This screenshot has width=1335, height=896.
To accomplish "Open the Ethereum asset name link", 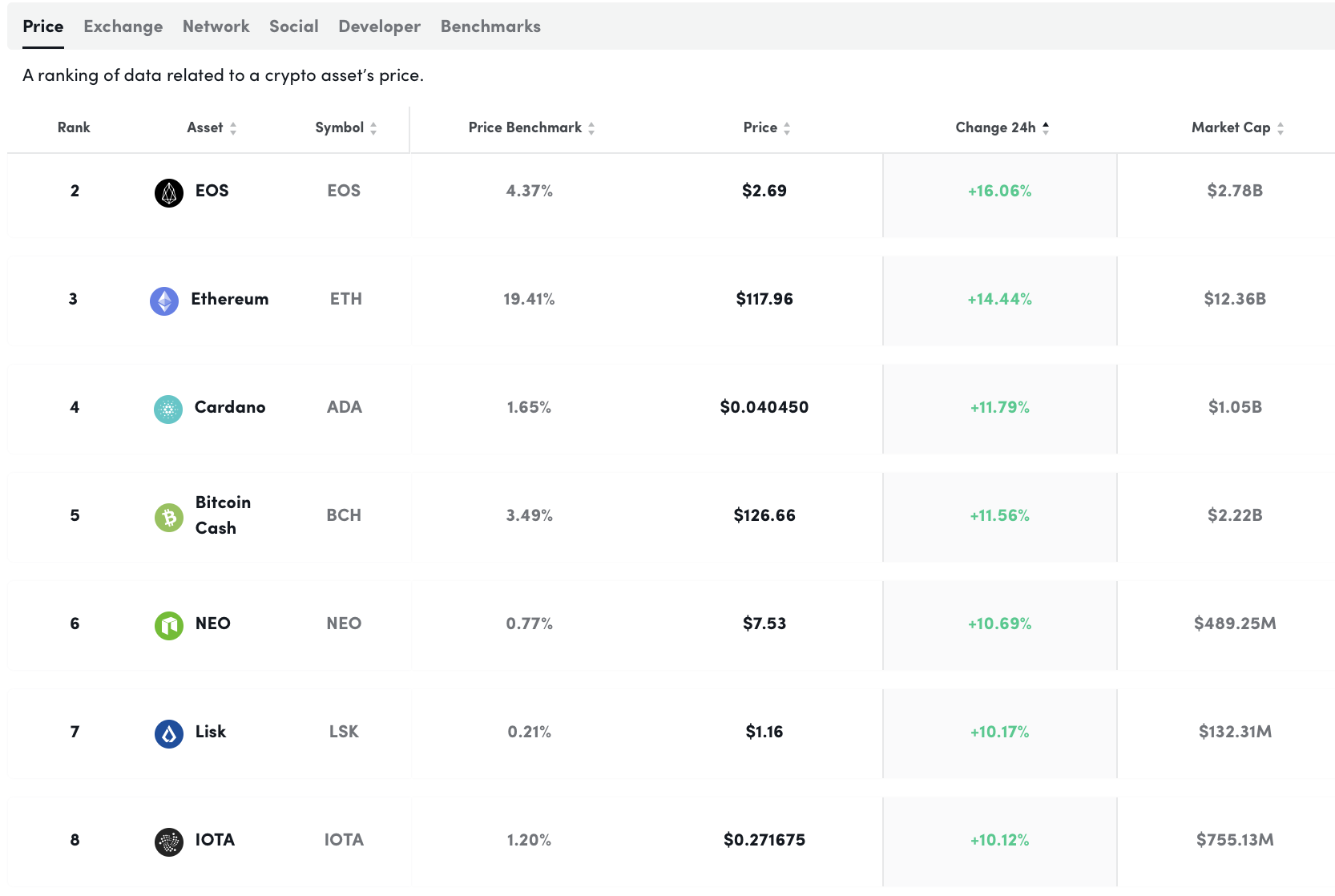I will point(229,299).
